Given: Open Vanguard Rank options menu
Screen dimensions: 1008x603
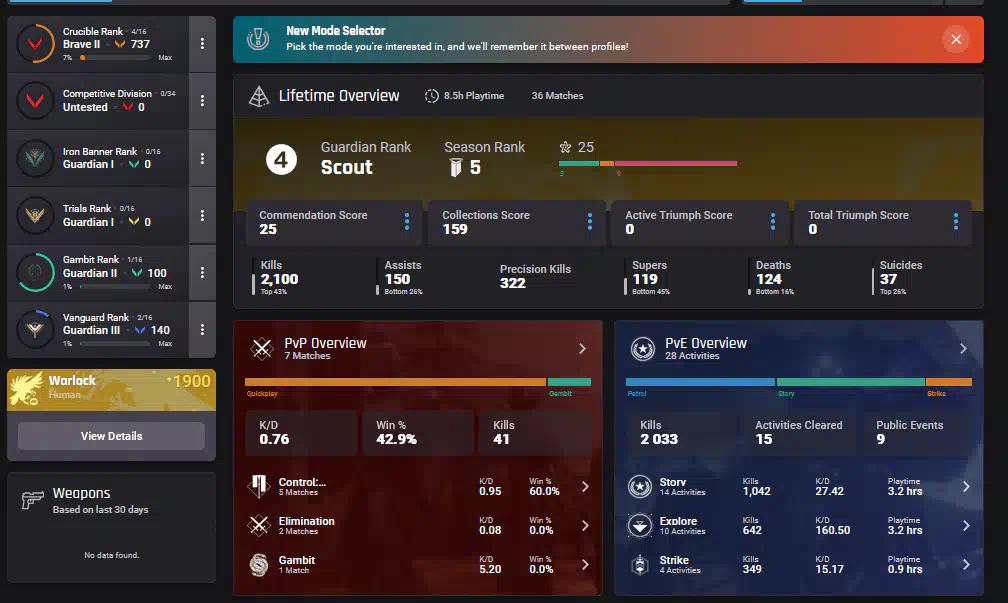Looking at the screenshot, I should pos(202,329).
